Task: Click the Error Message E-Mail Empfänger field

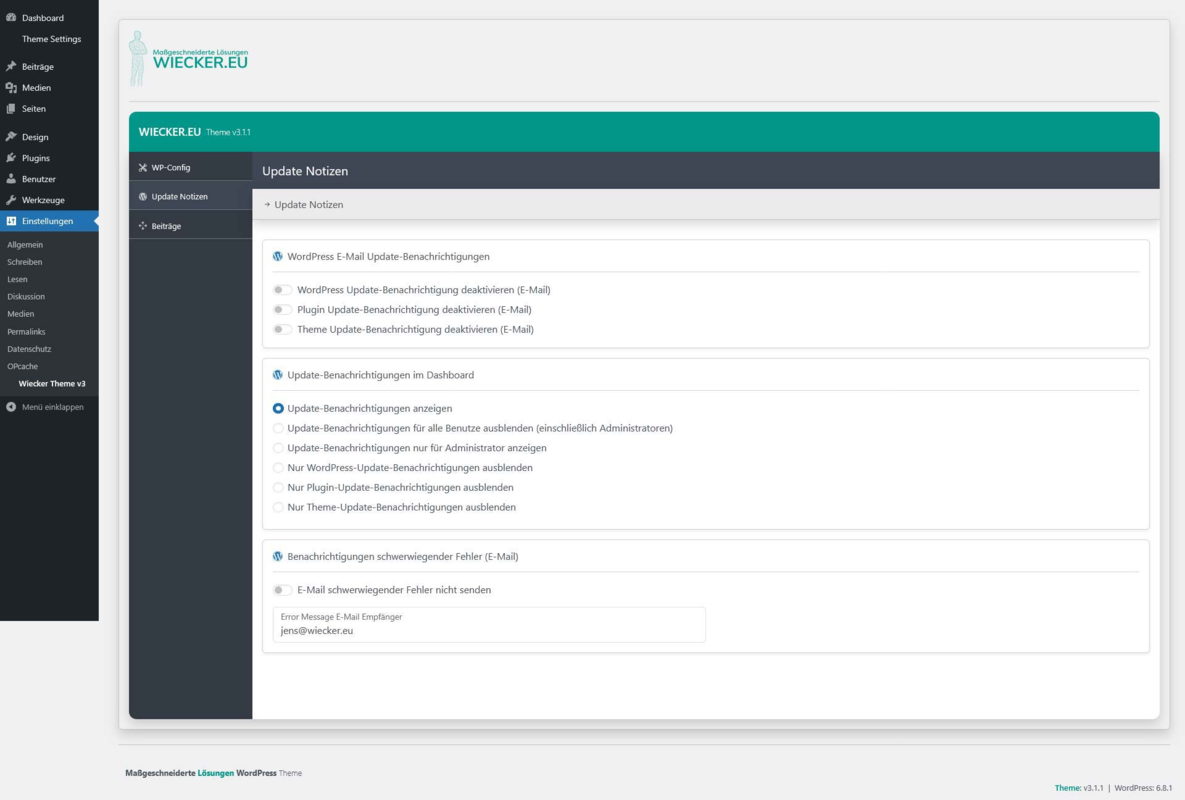Action: coord(489,625)
